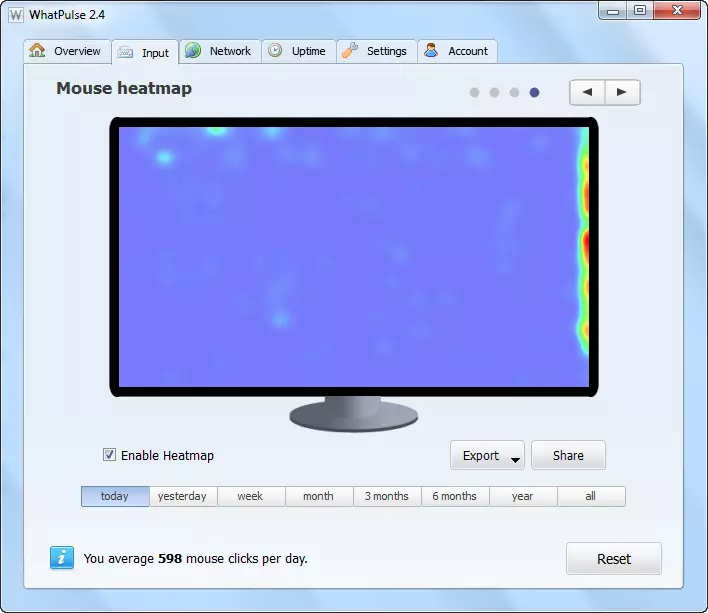Switch to the Account tab
708x613 pixels.
pyautogui.click(x=457, y=51)
